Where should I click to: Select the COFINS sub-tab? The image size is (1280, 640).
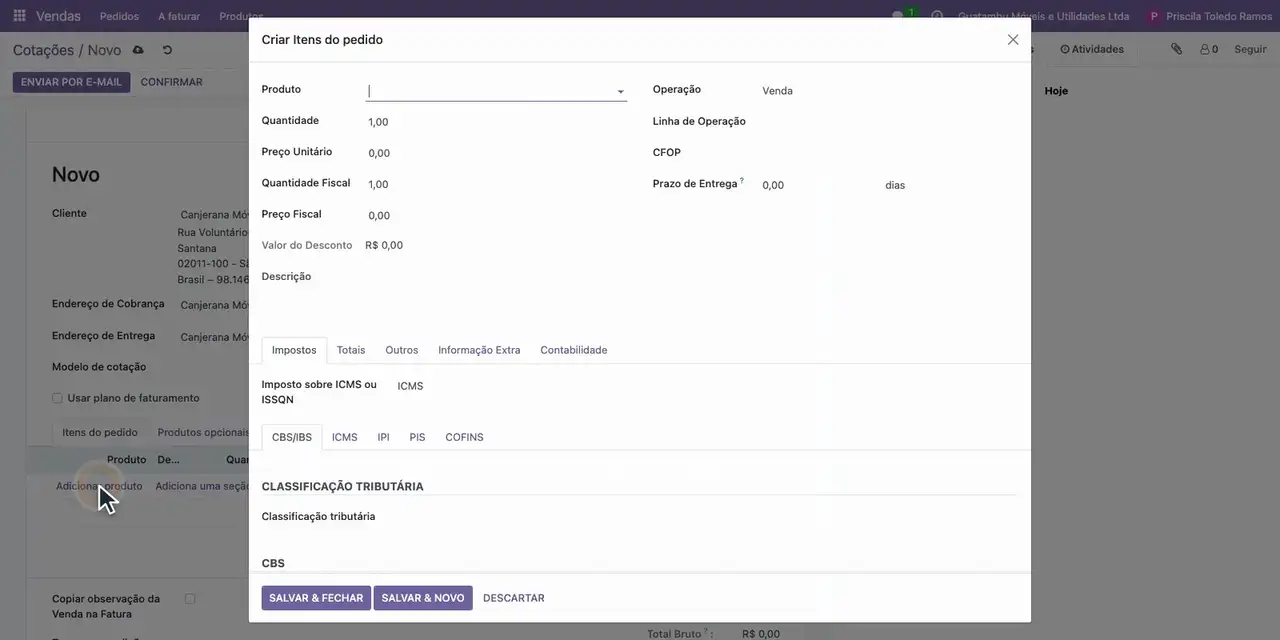click(x=464, y=437)
